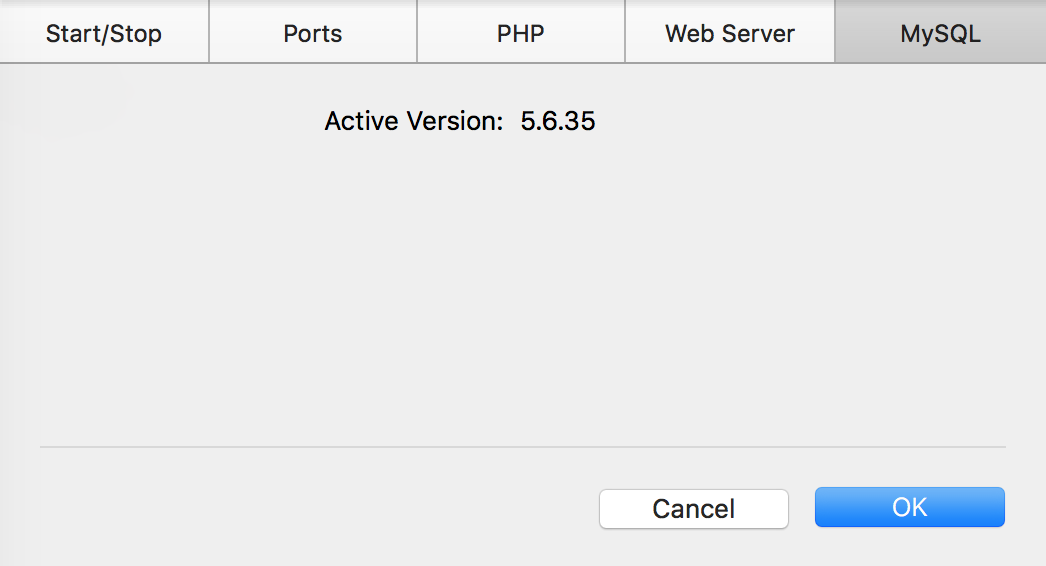Click the Active Version label
Image resolution: width=1046 pixels, height=566 pixels.
(413, 122)
